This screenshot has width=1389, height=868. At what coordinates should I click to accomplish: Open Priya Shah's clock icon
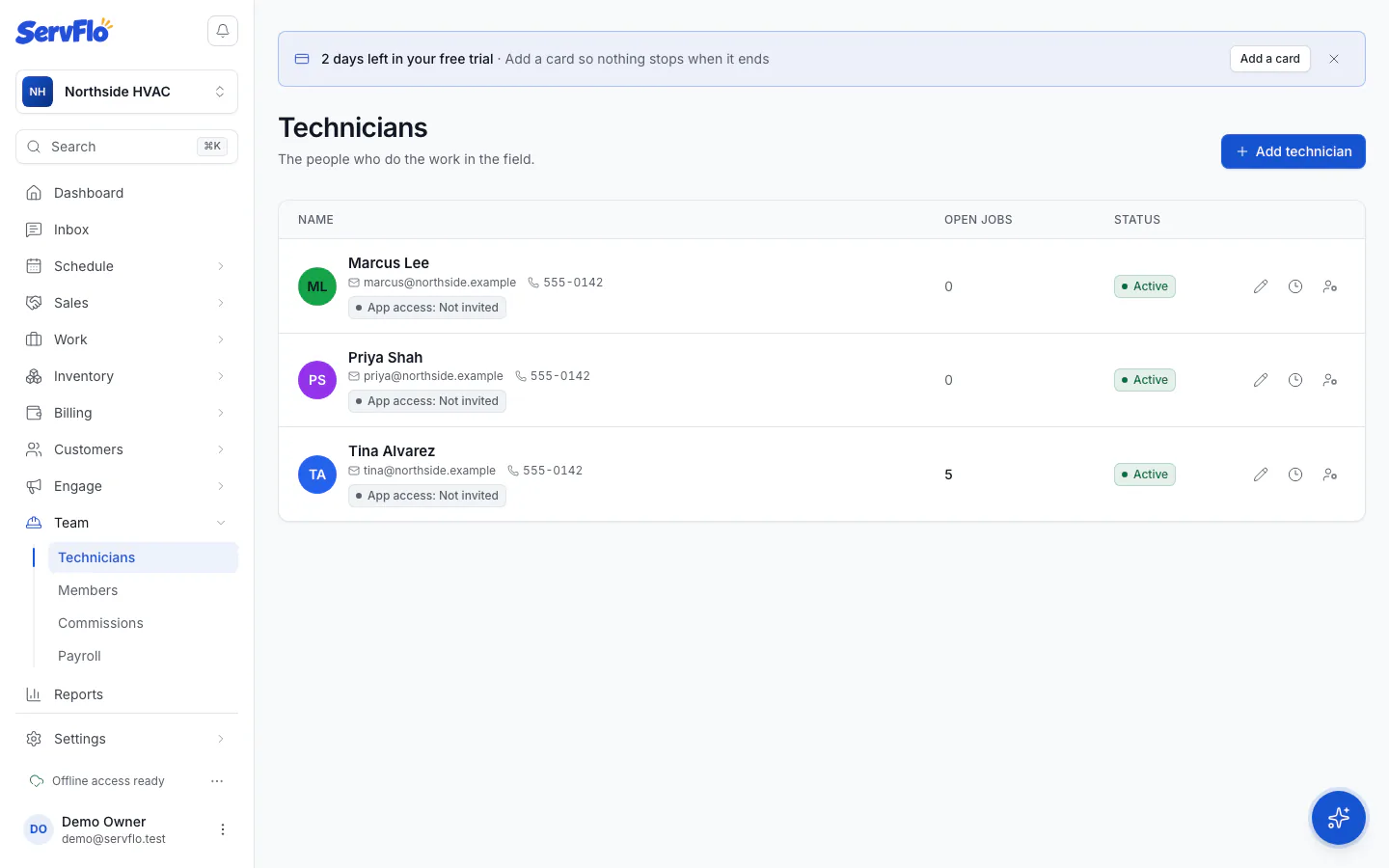(1295, 380)
